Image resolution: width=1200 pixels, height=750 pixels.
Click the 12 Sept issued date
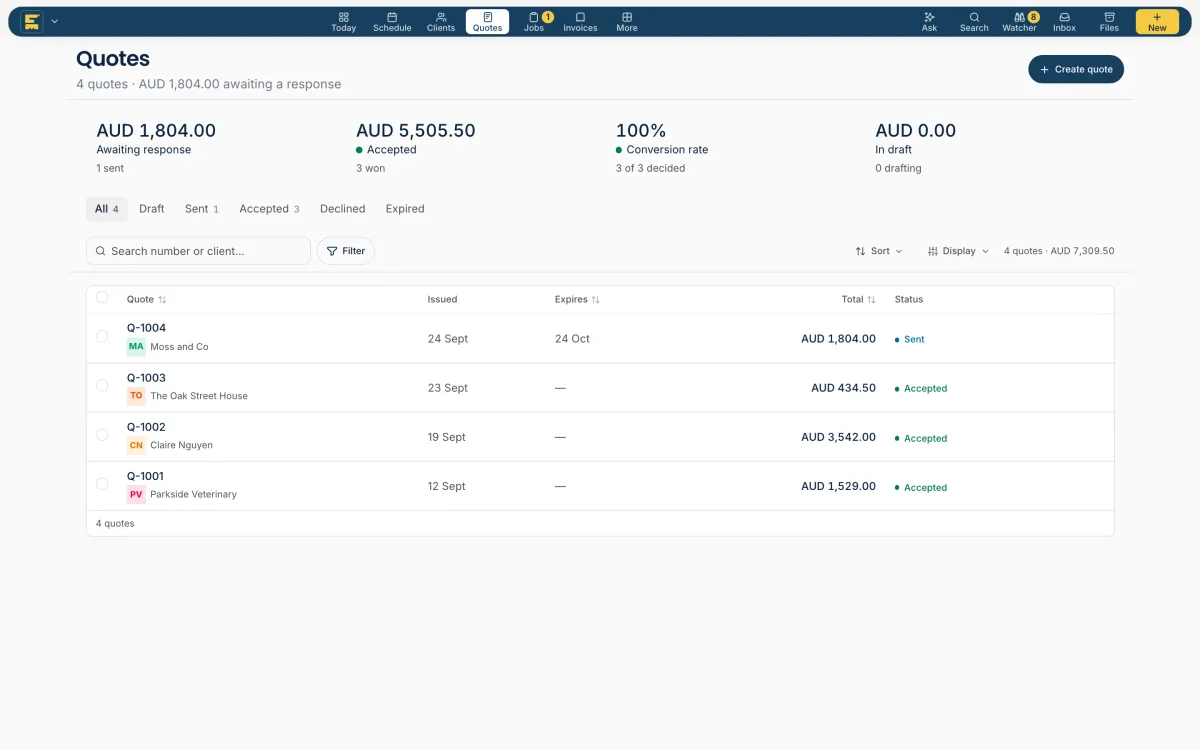pyautogui.click(x=447, y=486)
